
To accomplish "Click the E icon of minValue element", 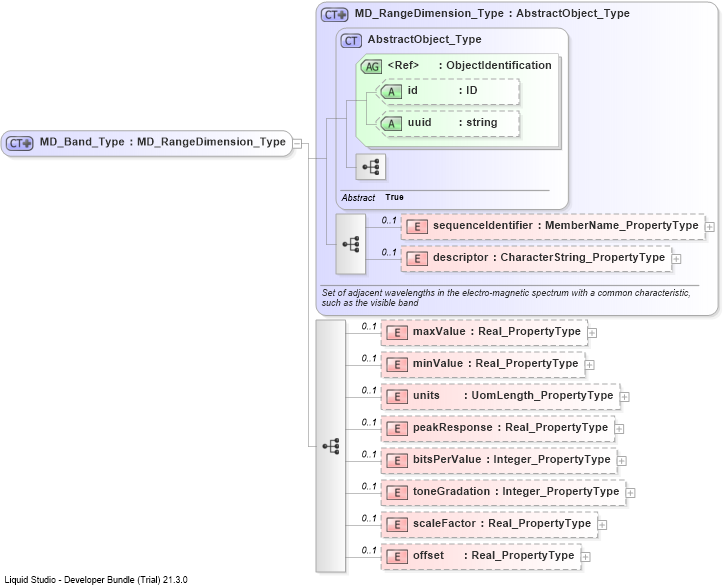I will 397,365.
